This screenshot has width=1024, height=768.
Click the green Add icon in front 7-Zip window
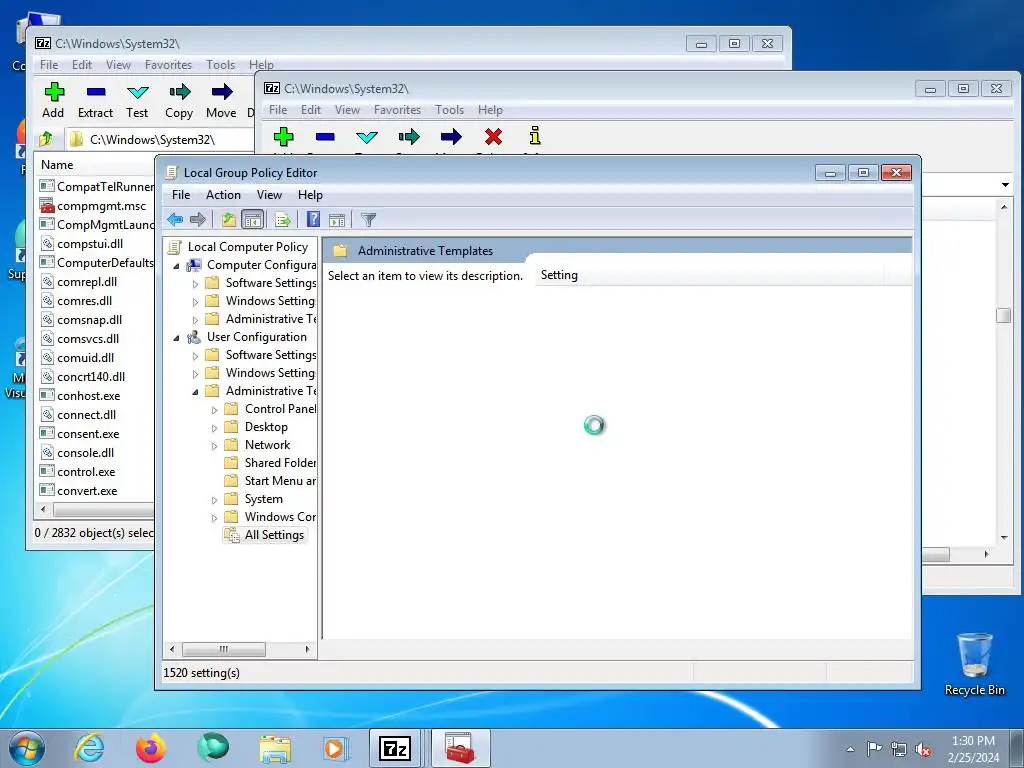[x=283, y=137]
